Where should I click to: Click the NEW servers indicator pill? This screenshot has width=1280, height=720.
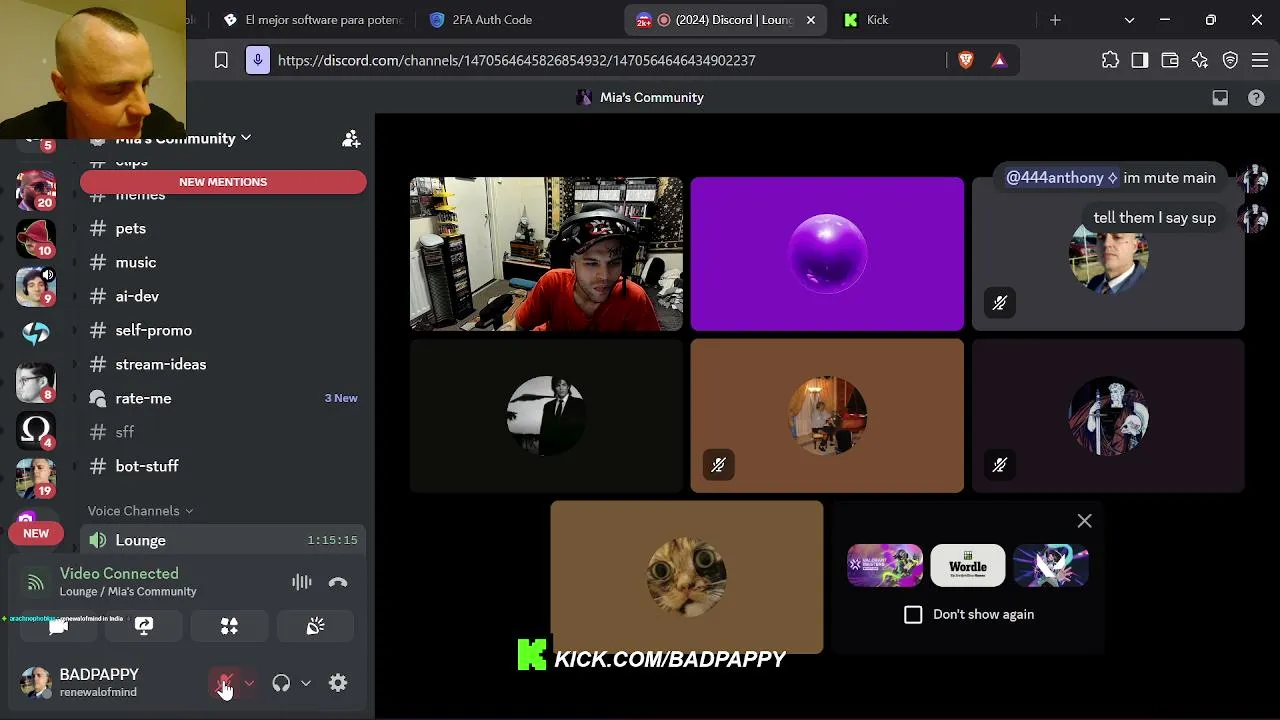pyautogui.click(x=36, y=534)
